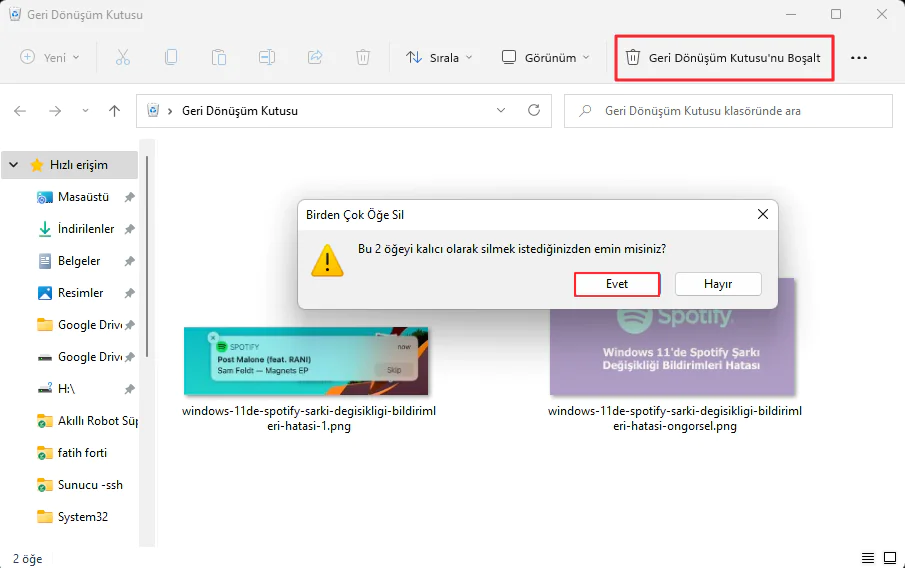Click the search box for Geri Dönüşüm Kutusu
905x568 pixels.
click(x=728, y=111)
